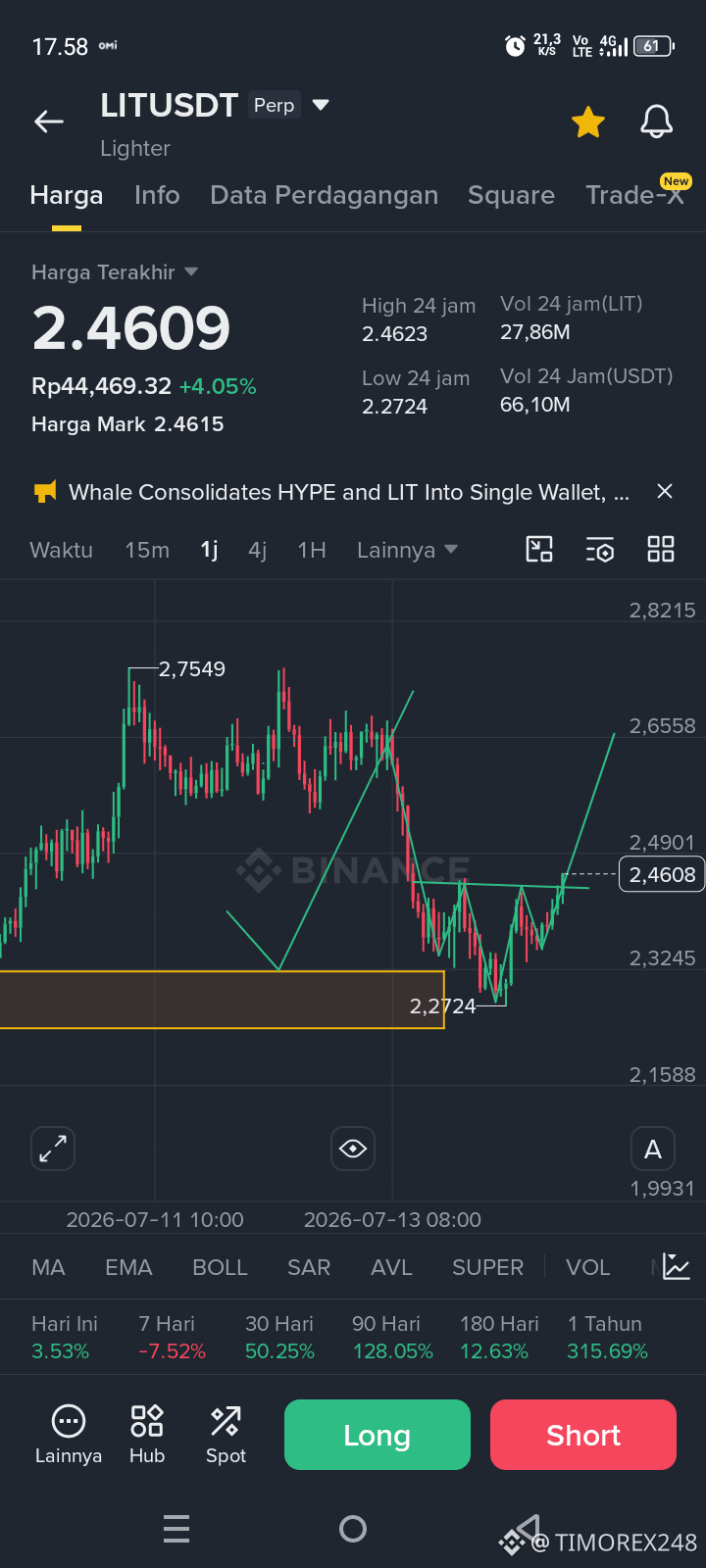Select the 4j timeframe

(258, 550)
